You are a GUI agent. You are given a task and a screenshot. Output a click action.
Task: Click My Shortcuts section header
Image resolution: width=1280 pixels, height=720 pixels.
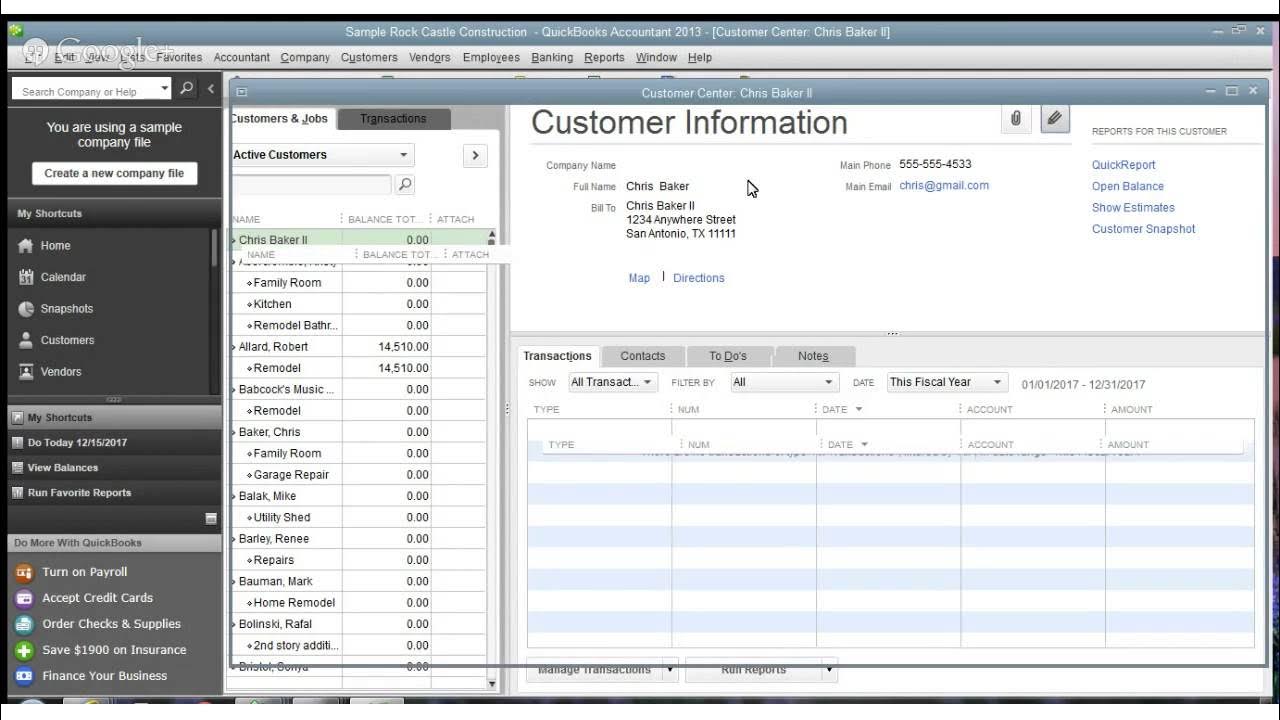pyautogui.click(x=115, y=417)
